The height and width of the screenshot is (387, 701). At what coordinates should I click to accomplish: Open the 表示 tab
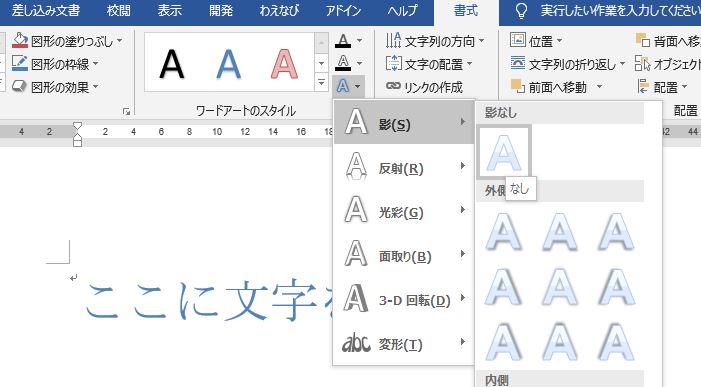coord(169,10)
